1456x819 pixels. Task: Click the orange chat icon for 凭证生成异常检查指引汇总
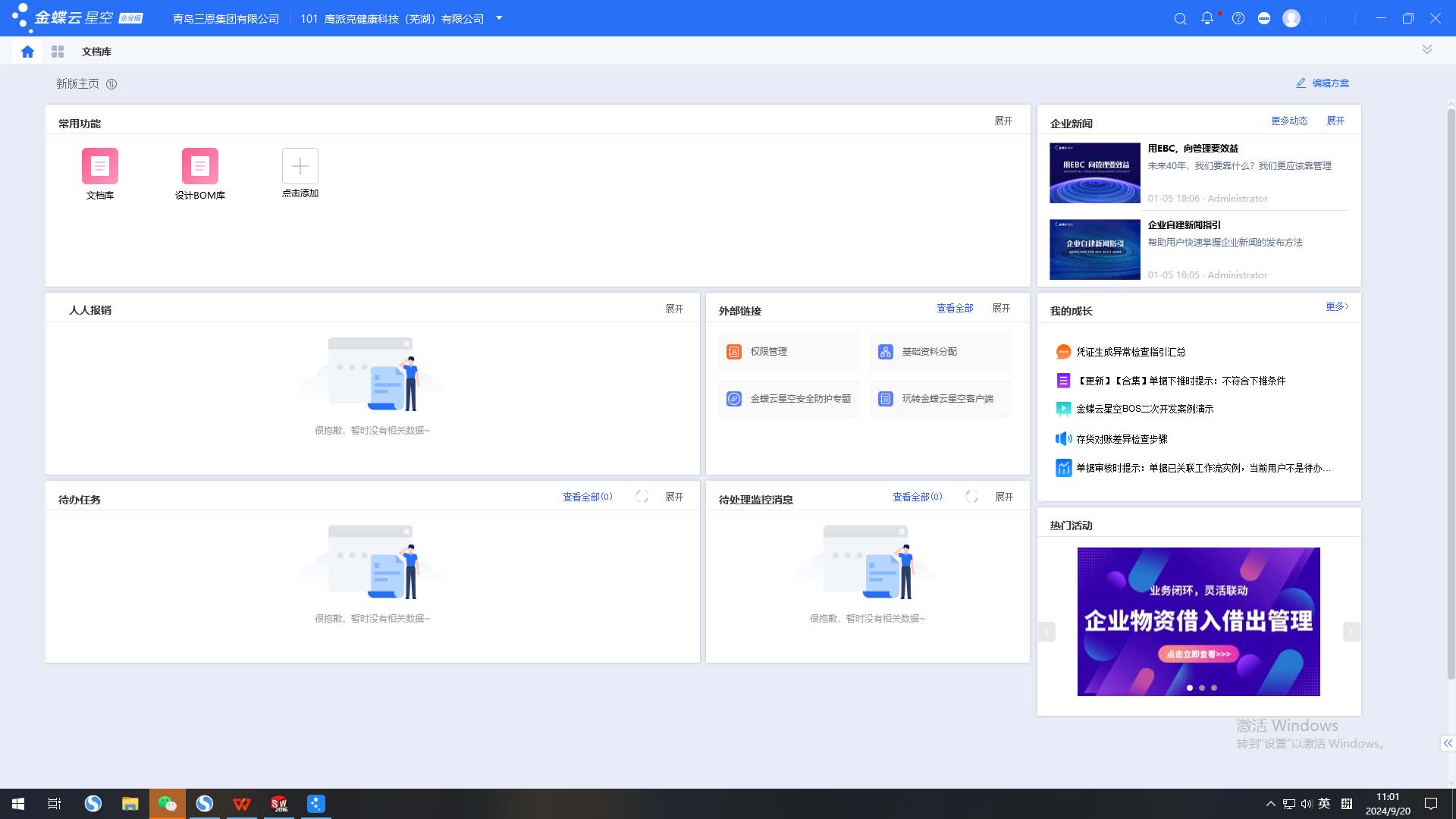1063,352
